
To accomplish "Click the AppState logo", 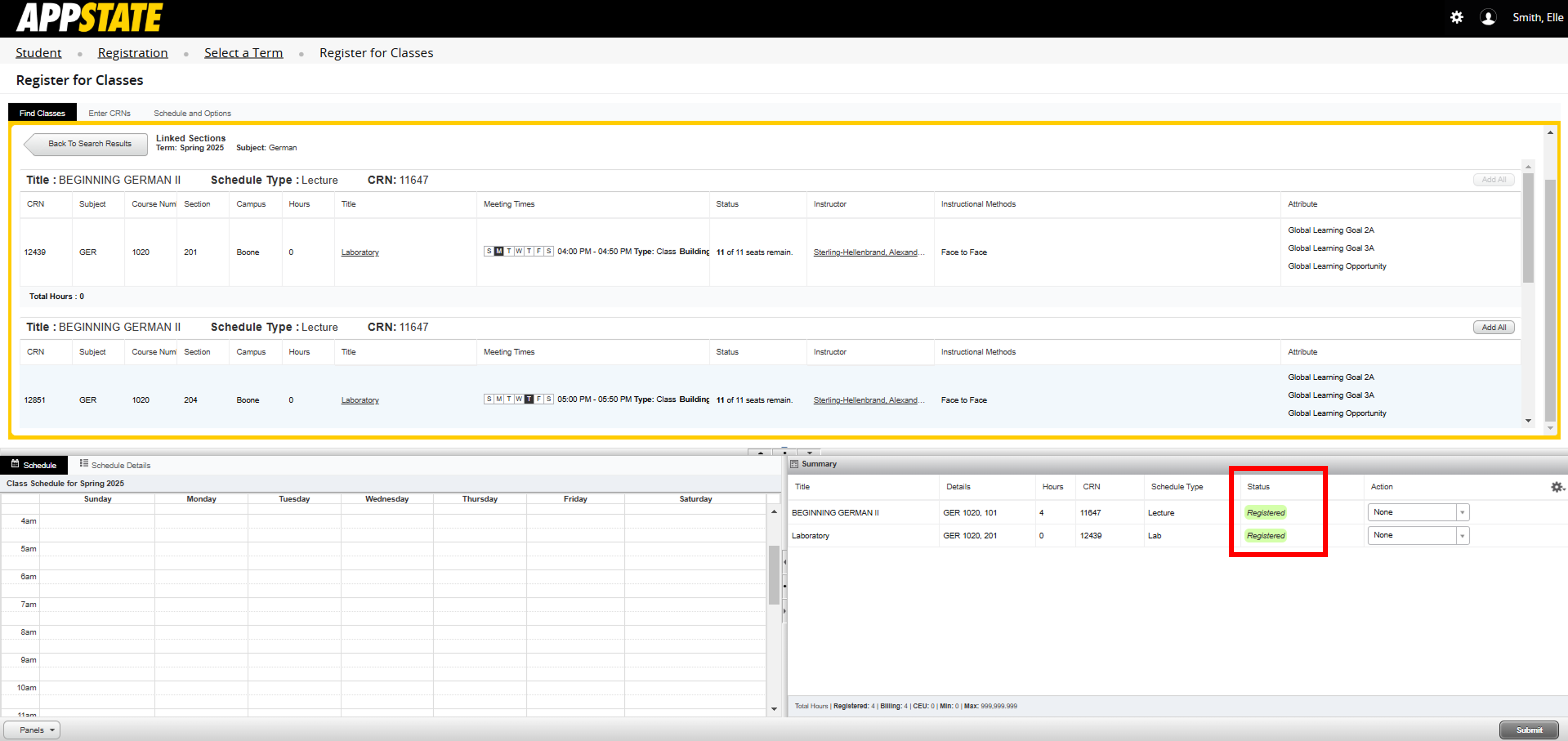I will (x=89, y=18).
